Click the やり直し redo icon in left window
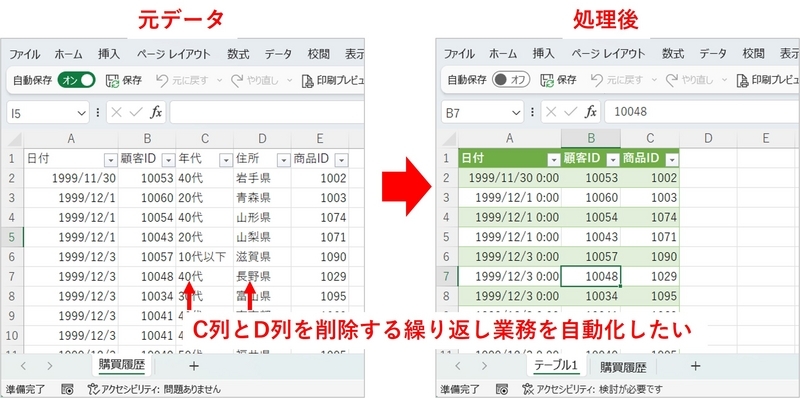 pyautogui.click(x=237, y=80)
